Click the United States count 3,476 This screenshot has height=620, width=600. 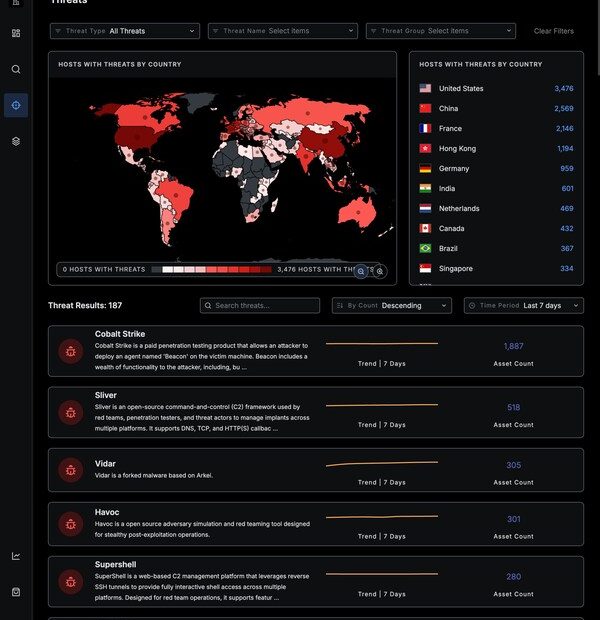point(564,88)
